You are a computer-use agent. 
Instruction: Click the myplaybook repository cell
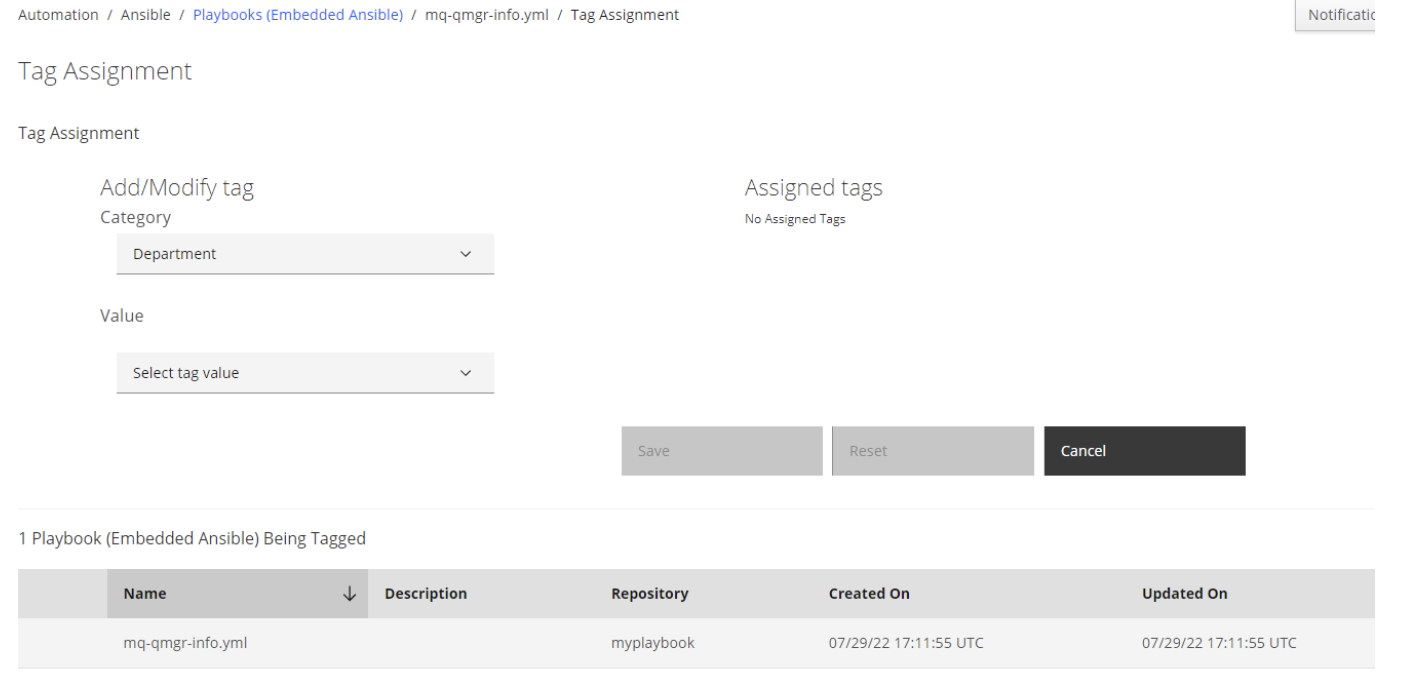[x=652, y=643]
